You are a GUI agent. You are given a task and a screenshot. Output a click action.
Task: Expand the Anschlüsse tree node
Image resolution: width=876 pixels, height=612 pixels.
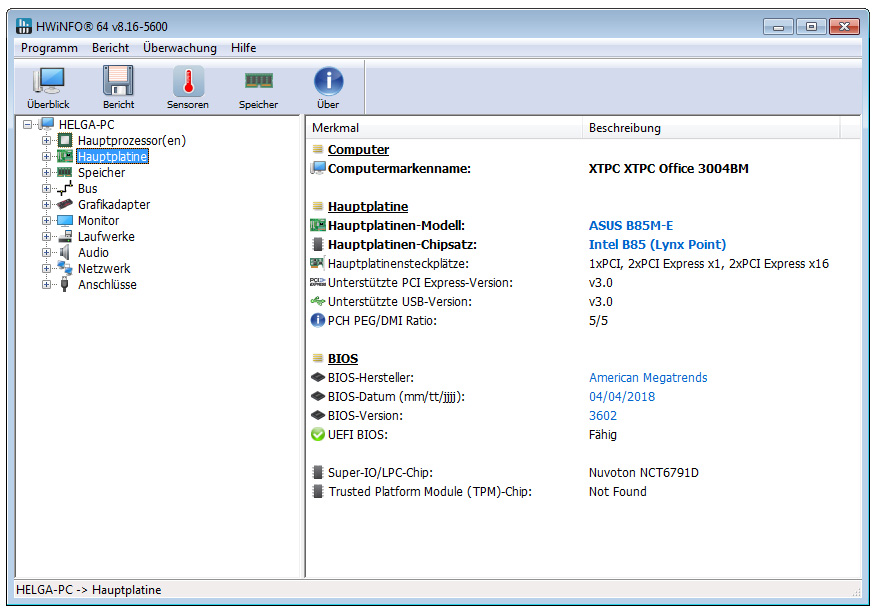46,285
